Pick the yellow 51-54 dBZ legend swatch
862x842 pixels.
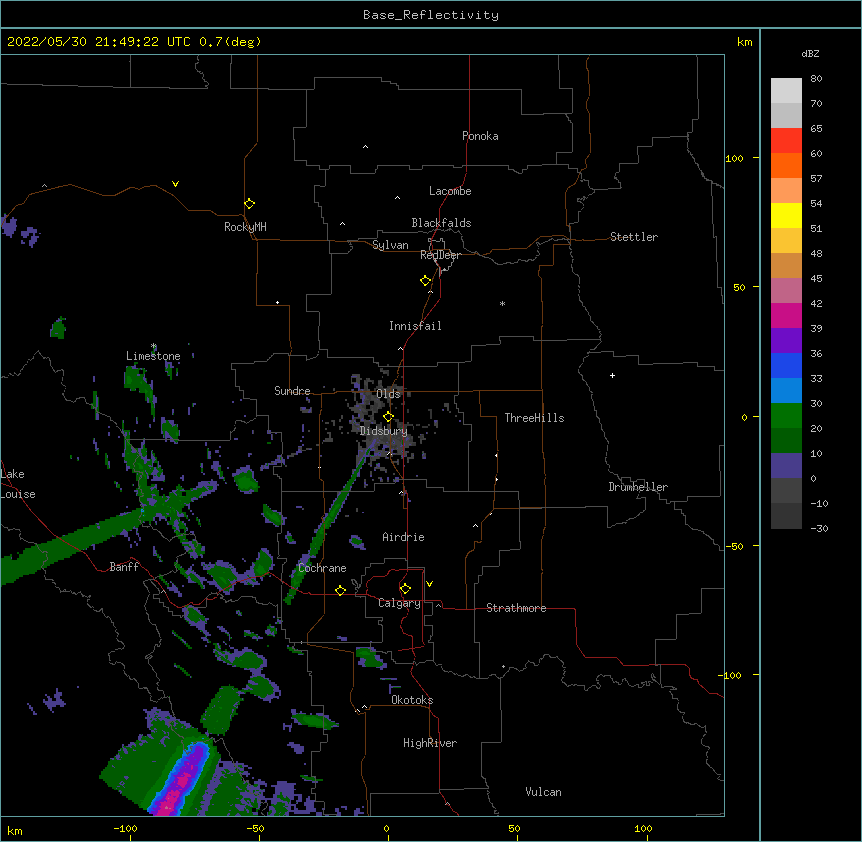[786, 215]
